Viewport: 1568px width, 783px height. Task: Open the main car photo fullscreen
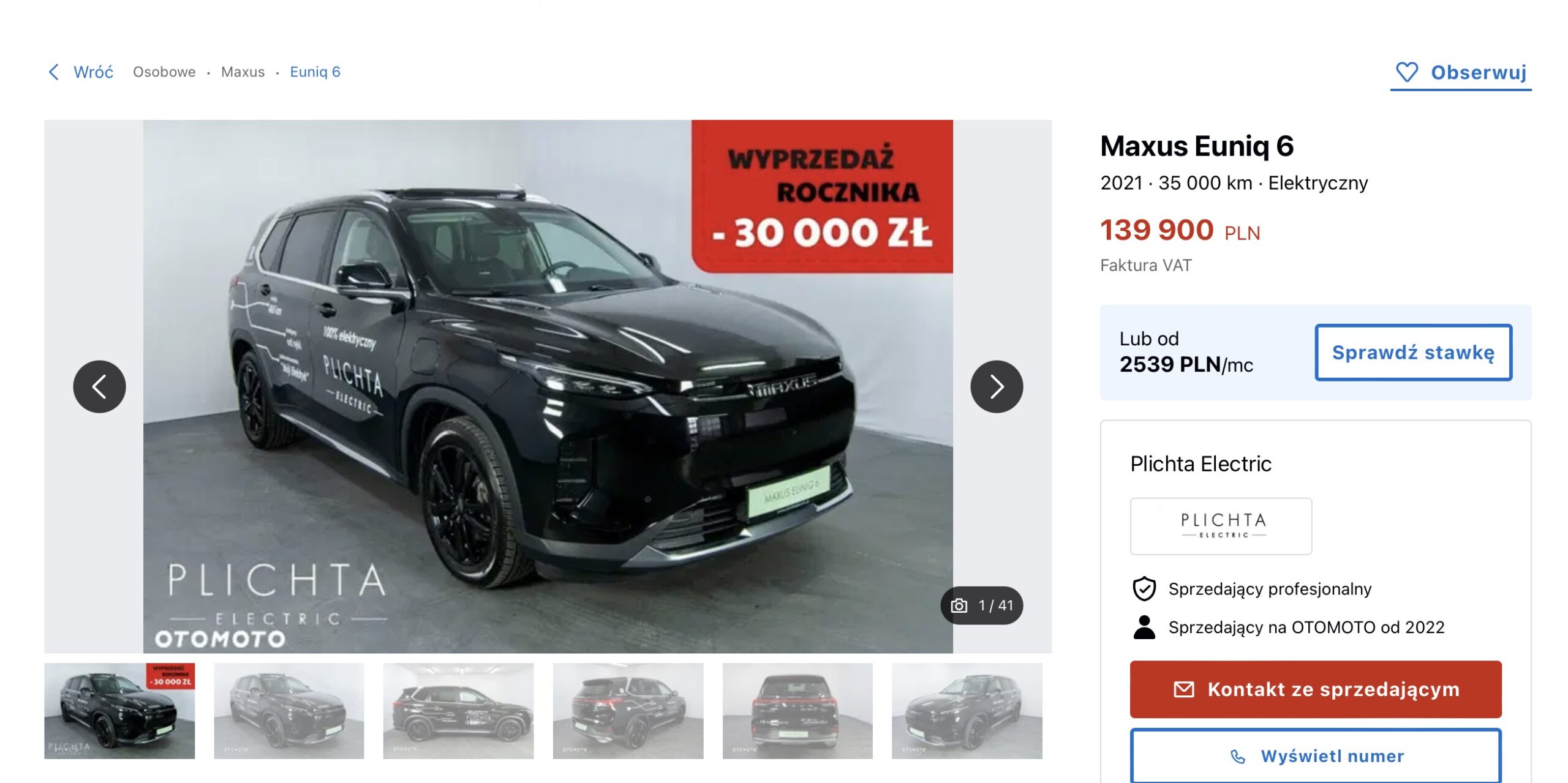coord(548,386)
